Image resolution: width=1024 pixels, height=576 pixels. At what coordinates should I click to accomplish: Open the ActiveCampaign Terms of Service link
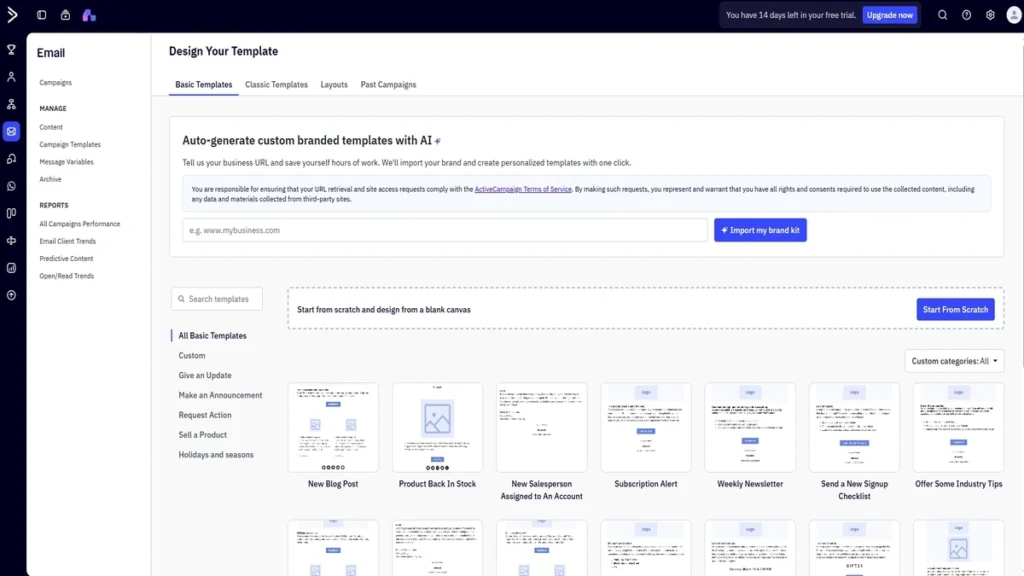pos(522,189)
